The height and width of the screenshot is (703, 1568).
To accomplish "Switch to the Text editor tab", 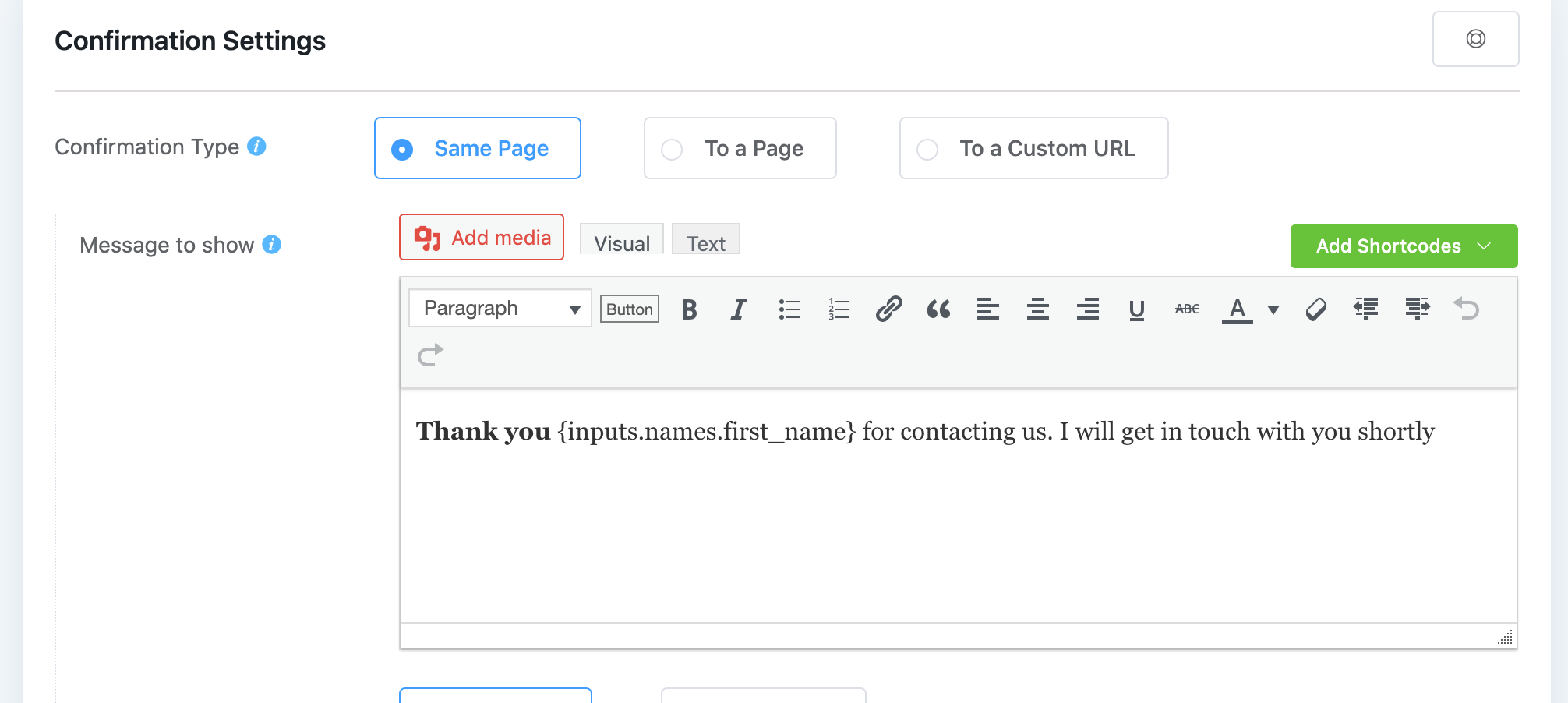I will tap(705, 242).
